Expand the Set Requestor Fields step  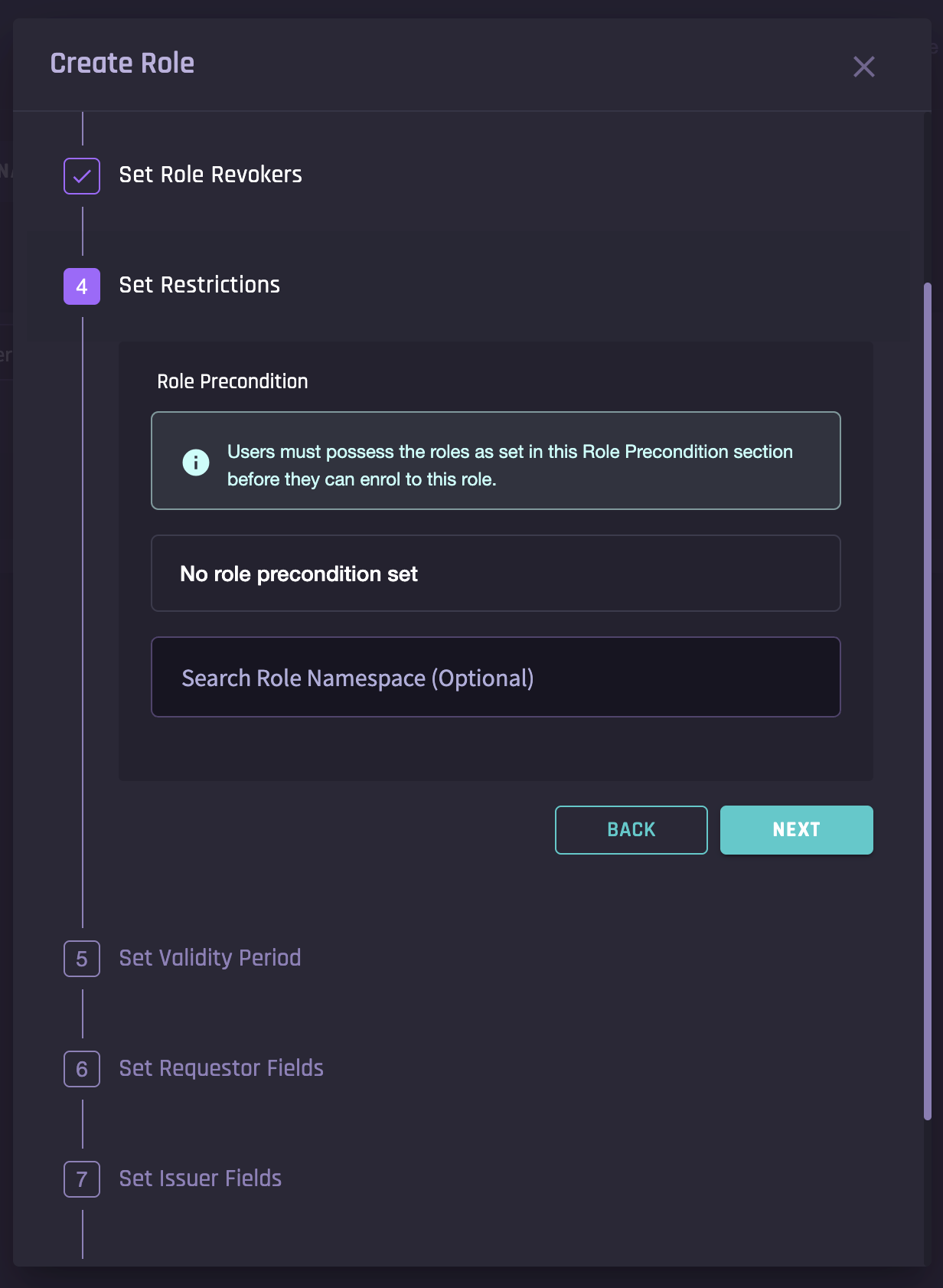pyautogui.click(x=221, y=1068)
